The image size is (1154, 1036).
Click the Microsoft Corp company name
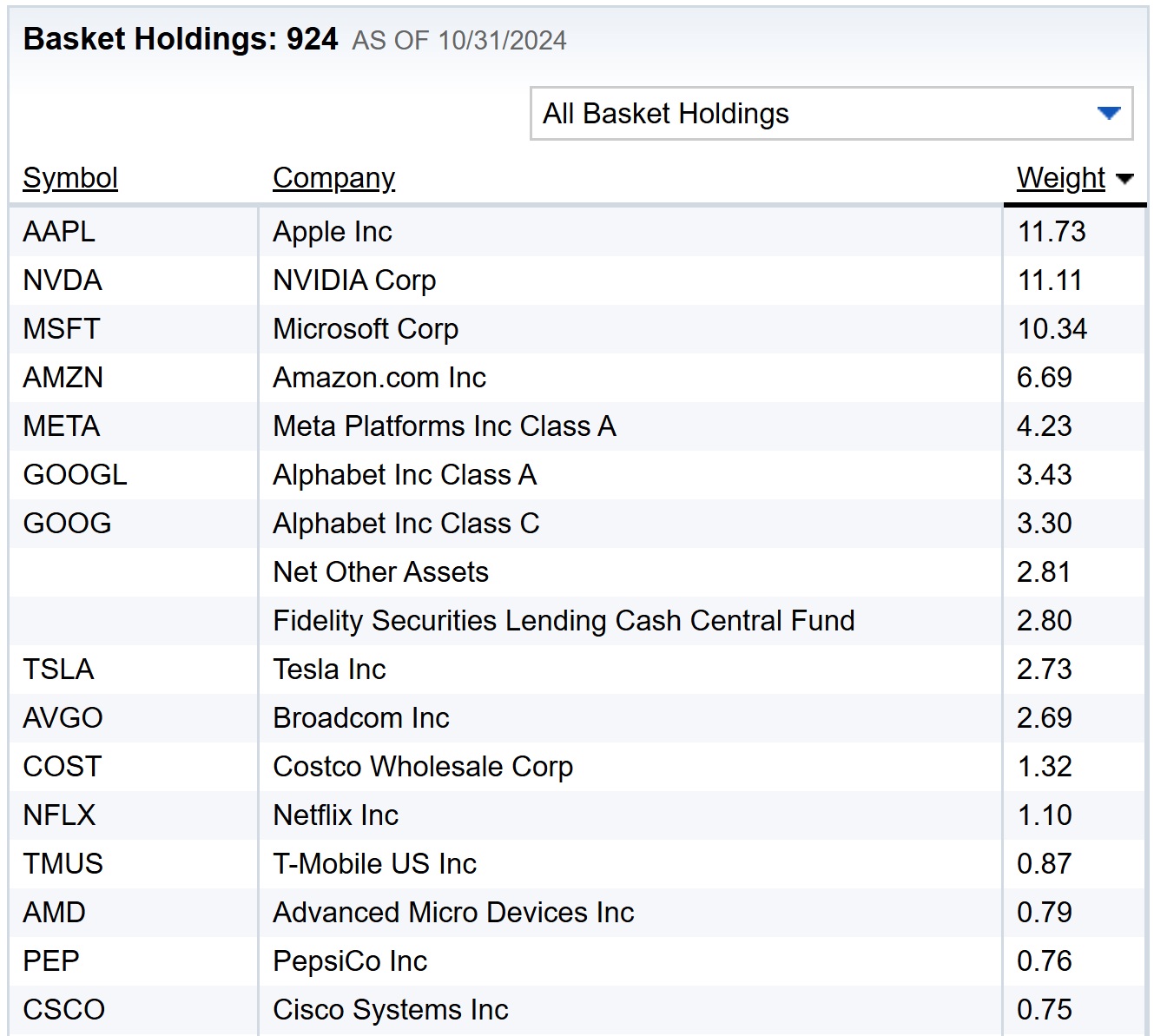click(365, 329)
